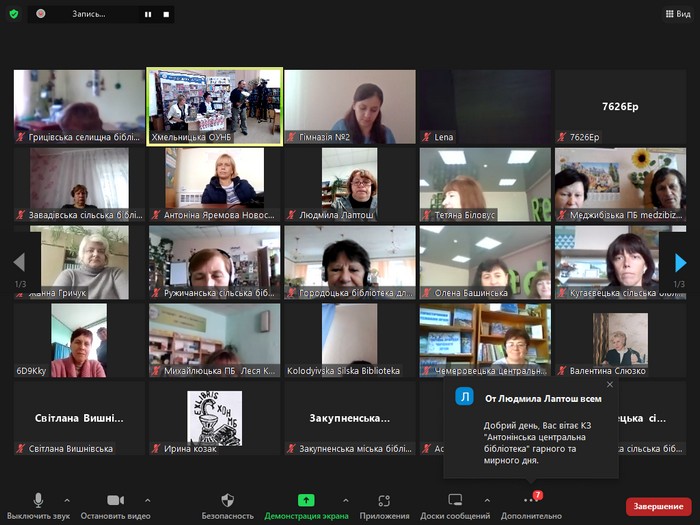Open Доски сообщений whiteboards
700x525 pixels.
pyautogui.click(x=455, y=506)
